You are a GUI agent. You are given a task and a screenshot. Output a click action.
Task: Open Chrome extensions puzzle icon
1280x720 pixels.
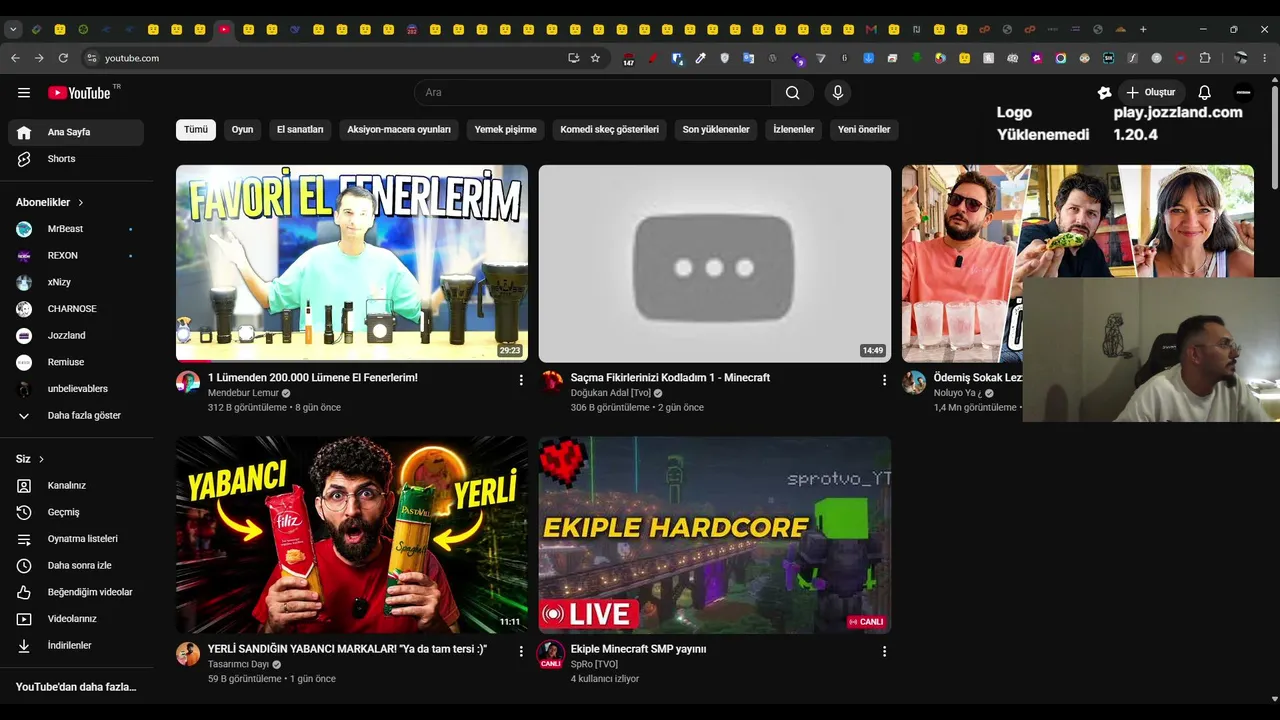[x=1205, y=58]
